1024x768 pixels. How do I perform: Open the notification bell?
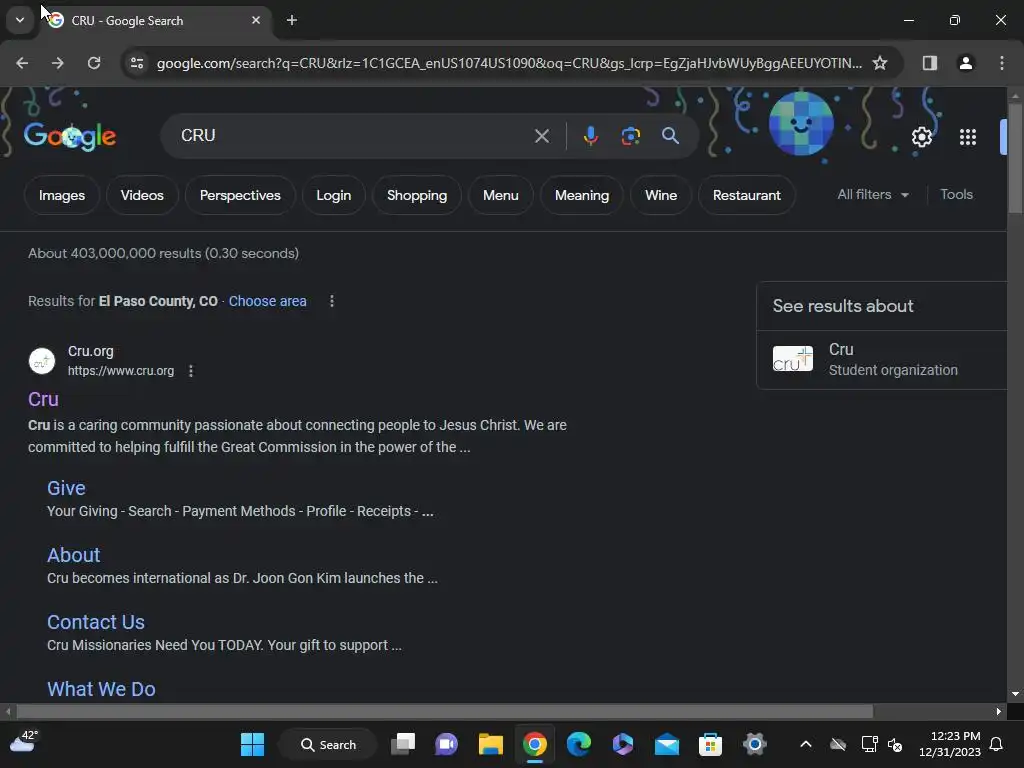point(997,744)
